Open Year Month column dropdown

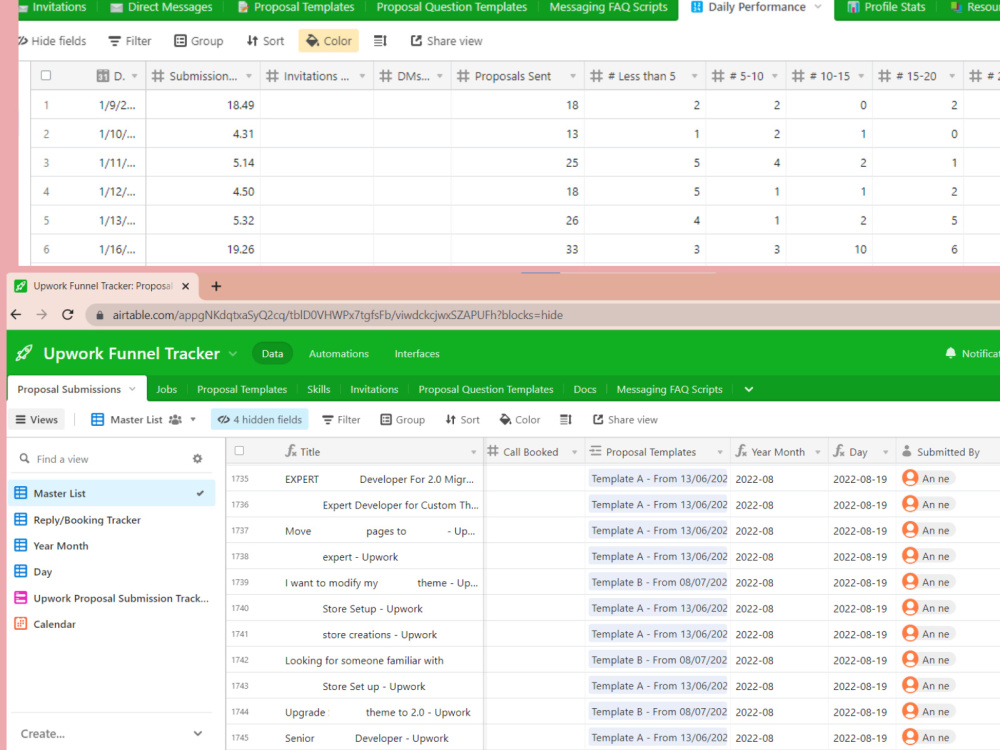tap(818, 452)
